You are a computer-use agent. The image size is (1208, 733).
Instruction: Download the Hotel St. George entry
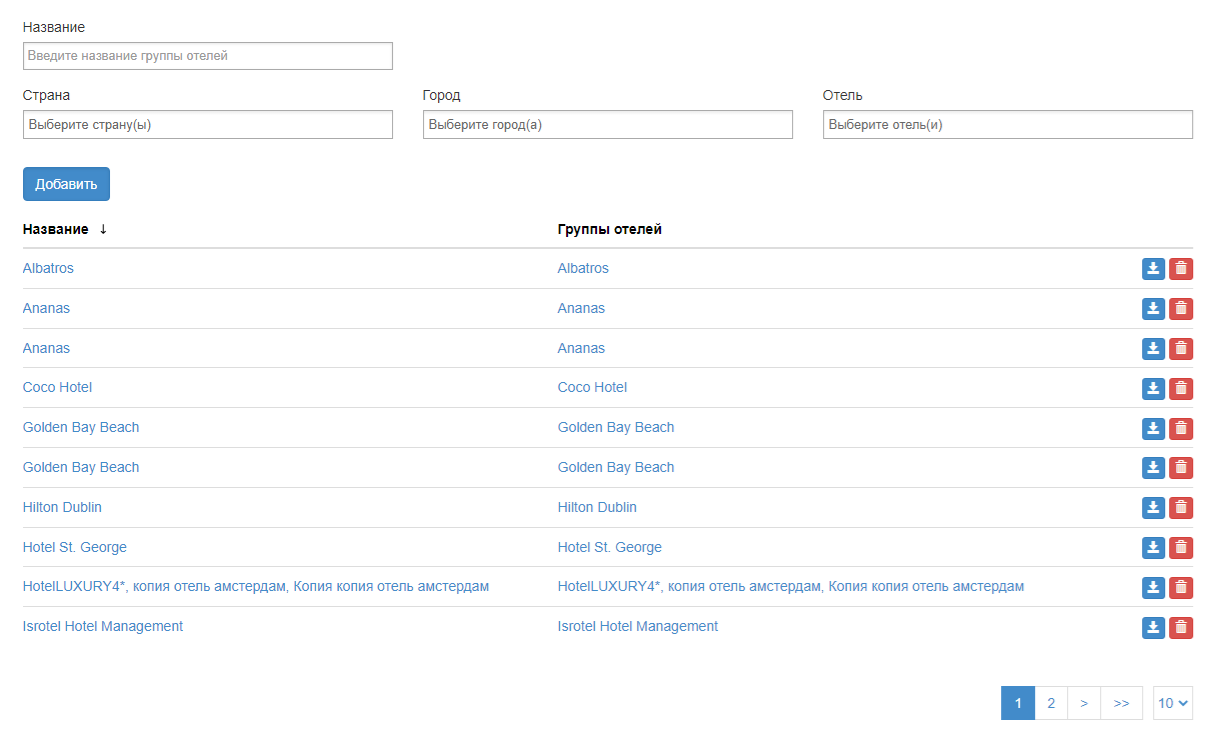[x=1153, y=548]
